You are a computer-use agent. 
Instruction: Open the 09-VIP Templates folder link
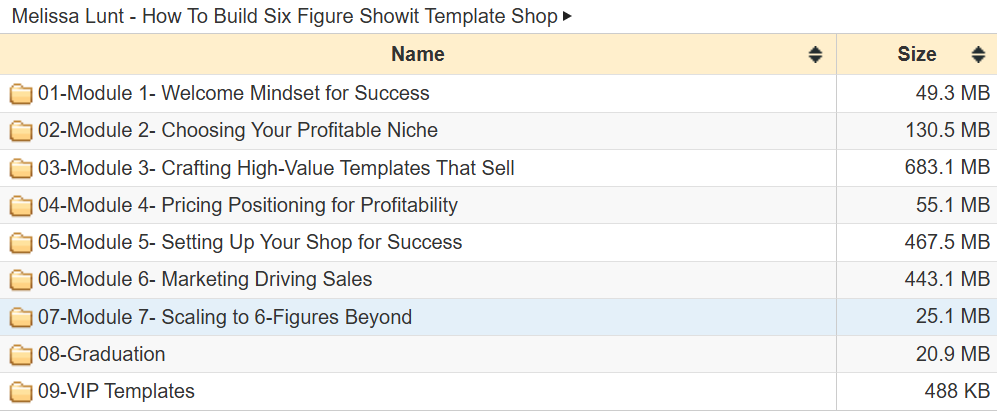pyautogui.click(x=116, y=391)
